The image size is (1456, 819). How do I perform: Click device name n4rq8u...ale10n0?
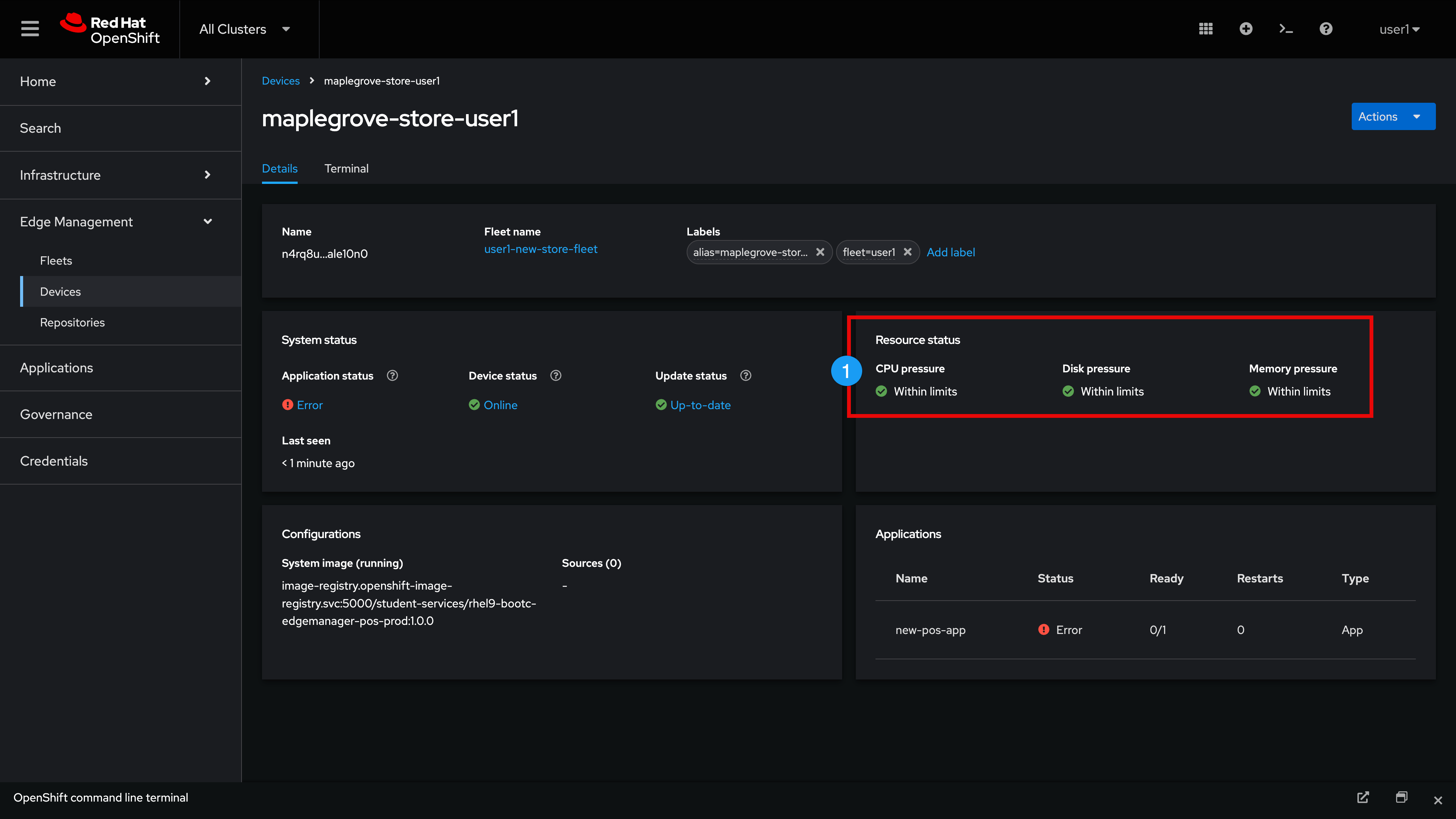[x=325, y=254]
